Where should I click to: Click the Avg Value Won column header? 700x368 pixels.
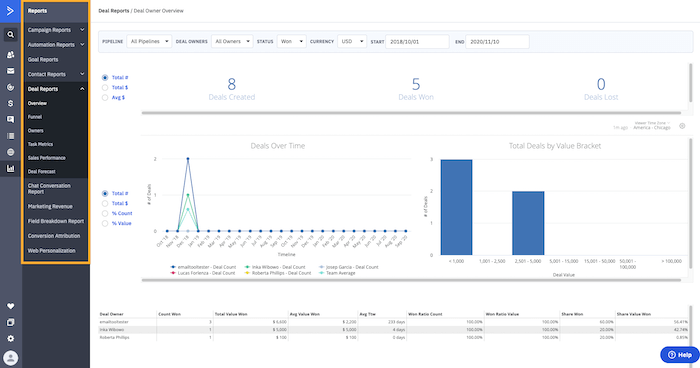click(305, 314)
